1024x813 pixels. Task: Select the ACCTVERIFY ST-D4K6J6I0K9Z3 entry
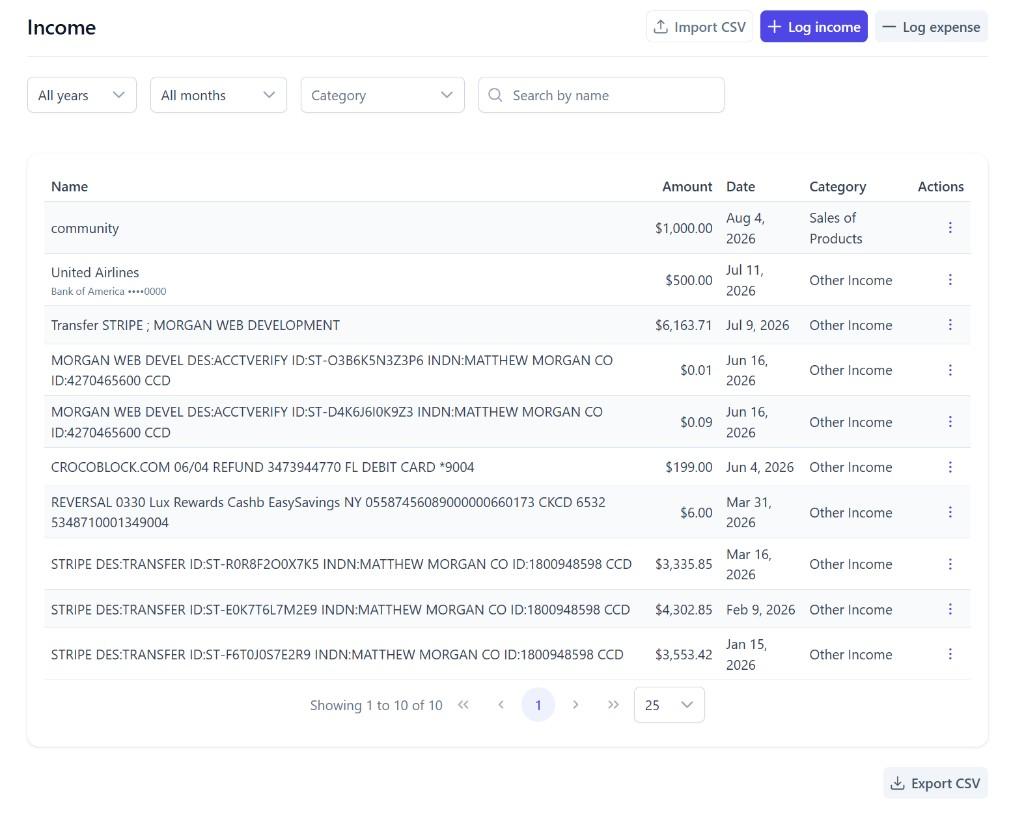(327, 422)
